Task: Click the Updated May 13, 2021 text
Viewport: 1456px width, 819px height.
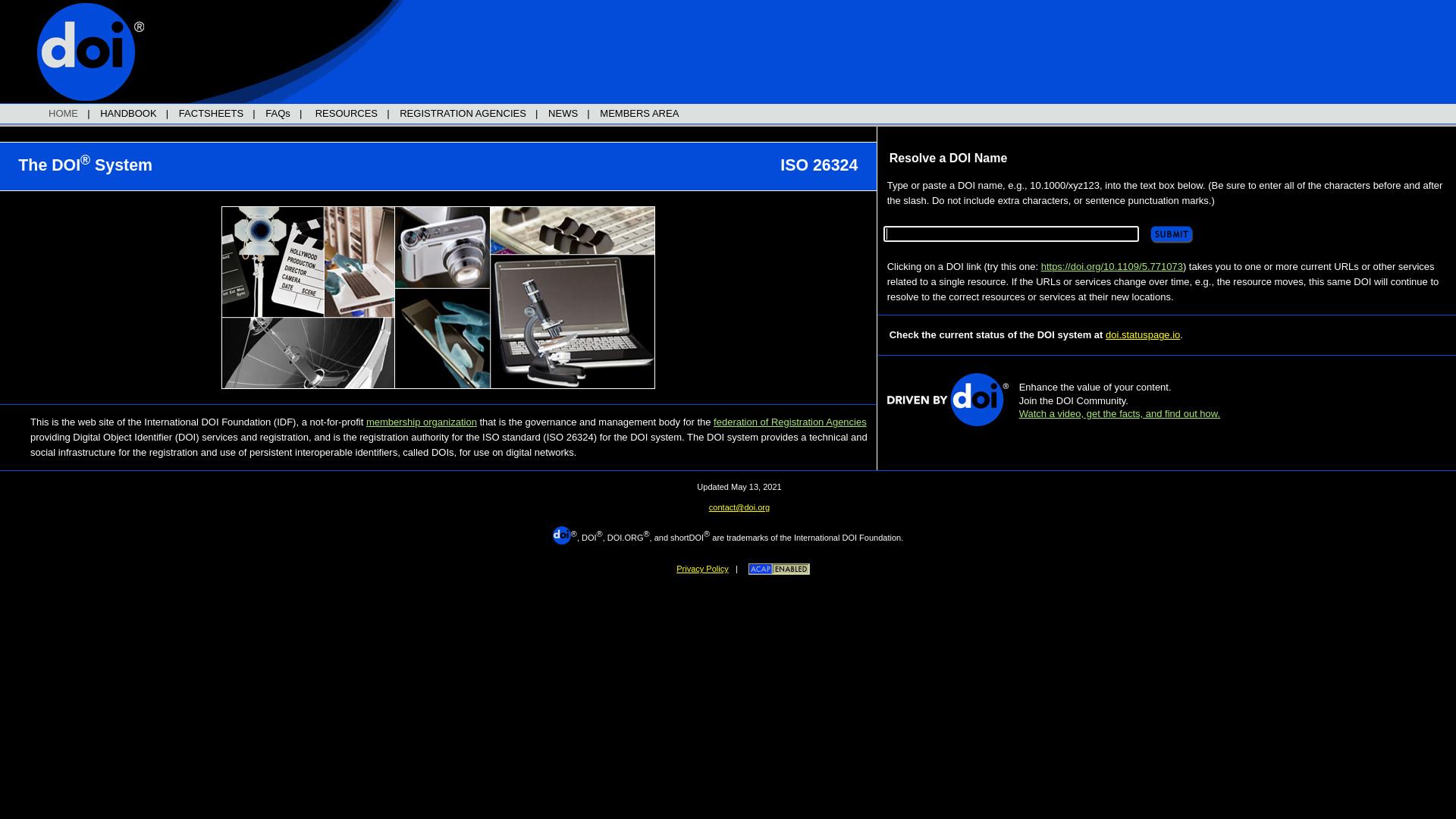Action: coord(739,488)
